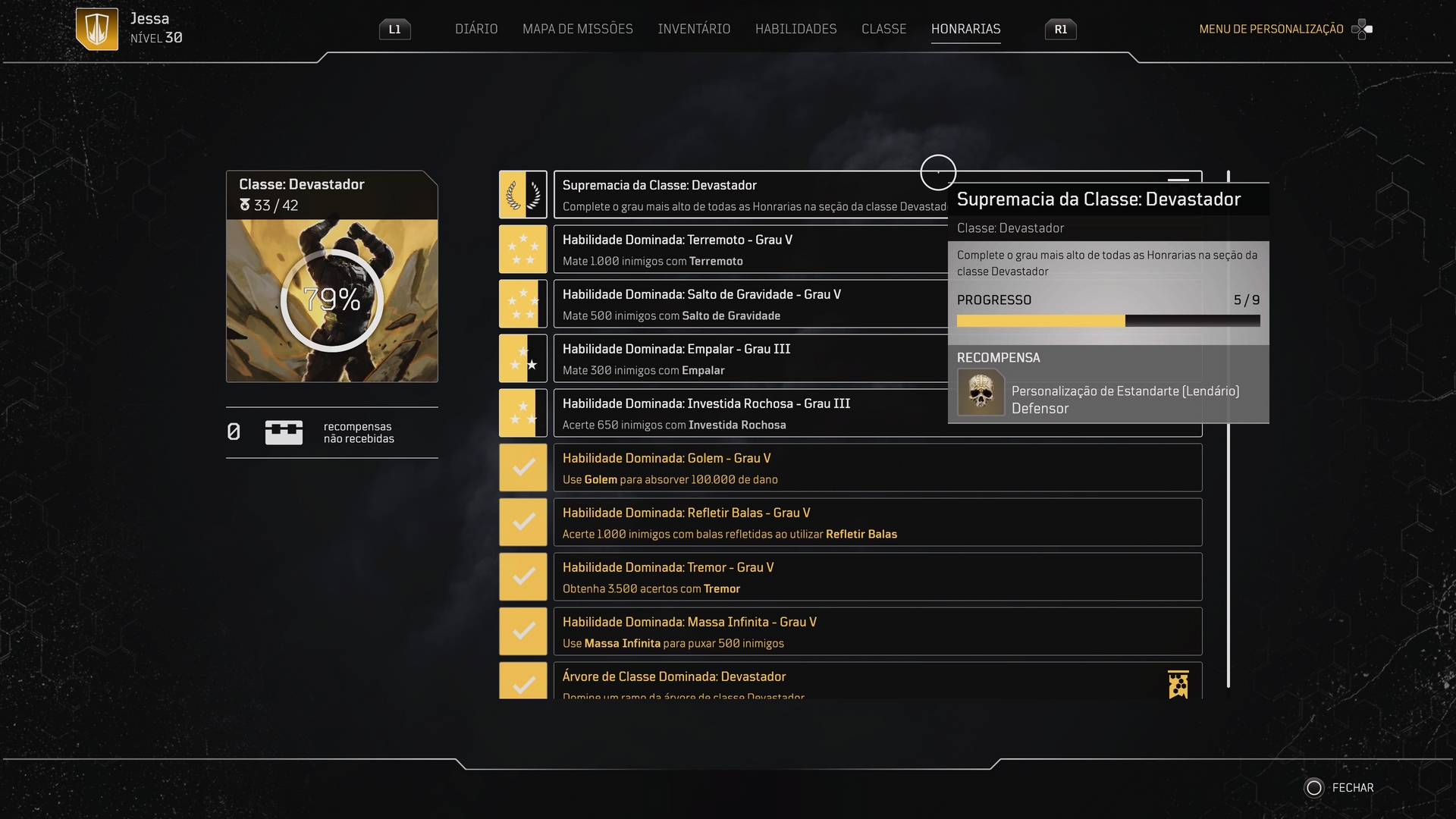1456x819 pixels.
Task: Click the unclaimed rewards chest icon
Action: click(x=284, y=432)
